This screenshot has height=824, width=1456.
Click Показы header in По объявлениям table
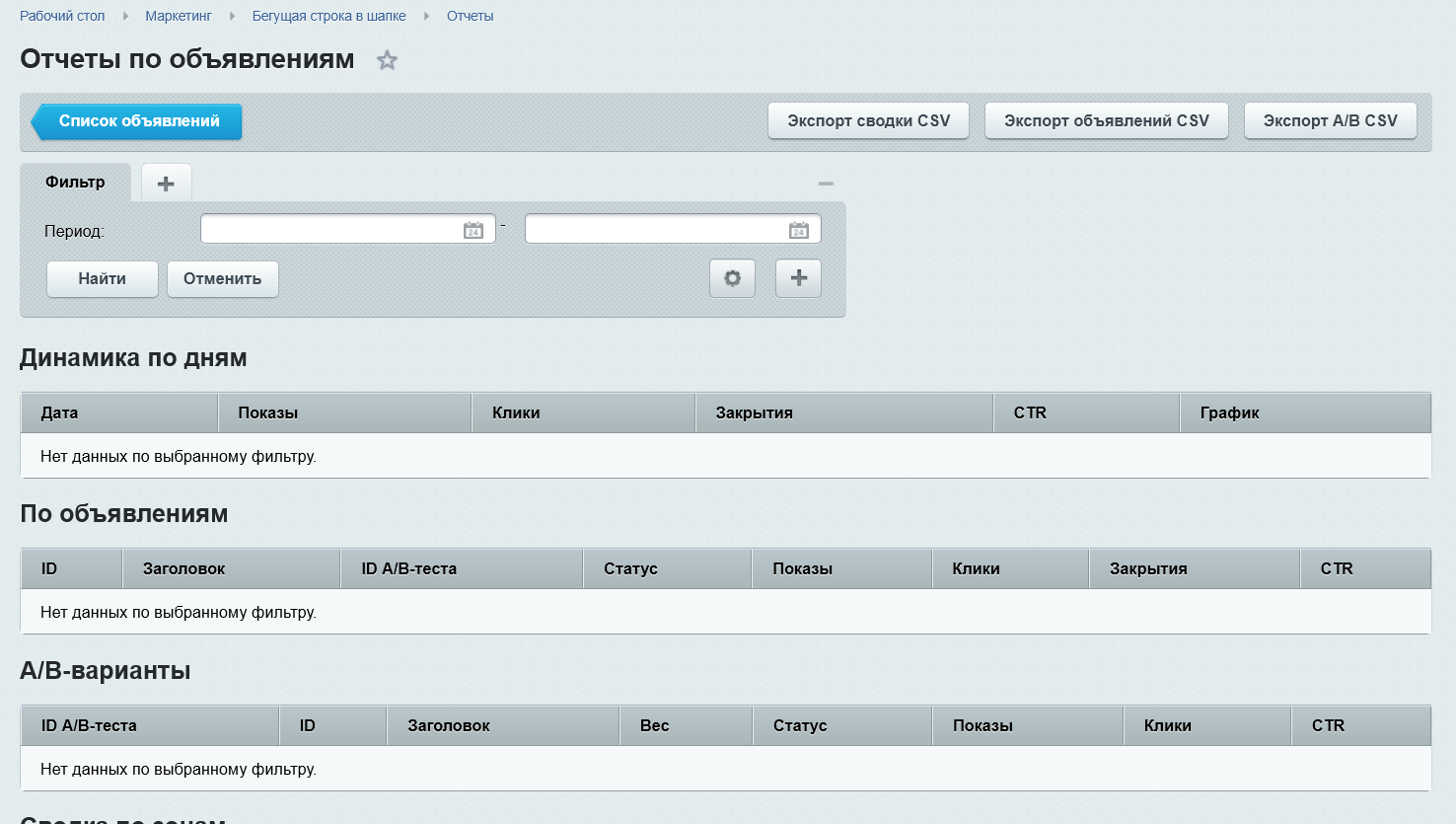pyautogui.click(x=842, y=568)
